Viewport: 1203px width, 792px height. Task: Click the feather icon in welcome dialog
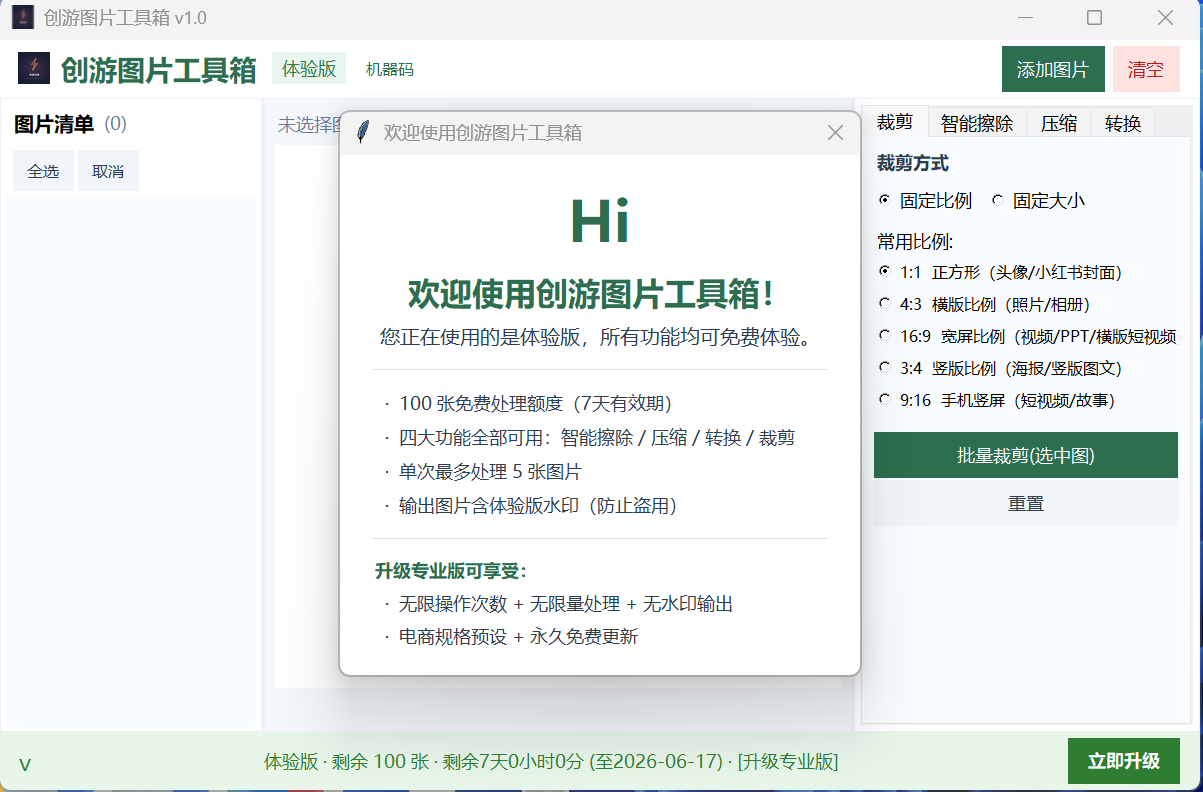[x=364, y=132]
